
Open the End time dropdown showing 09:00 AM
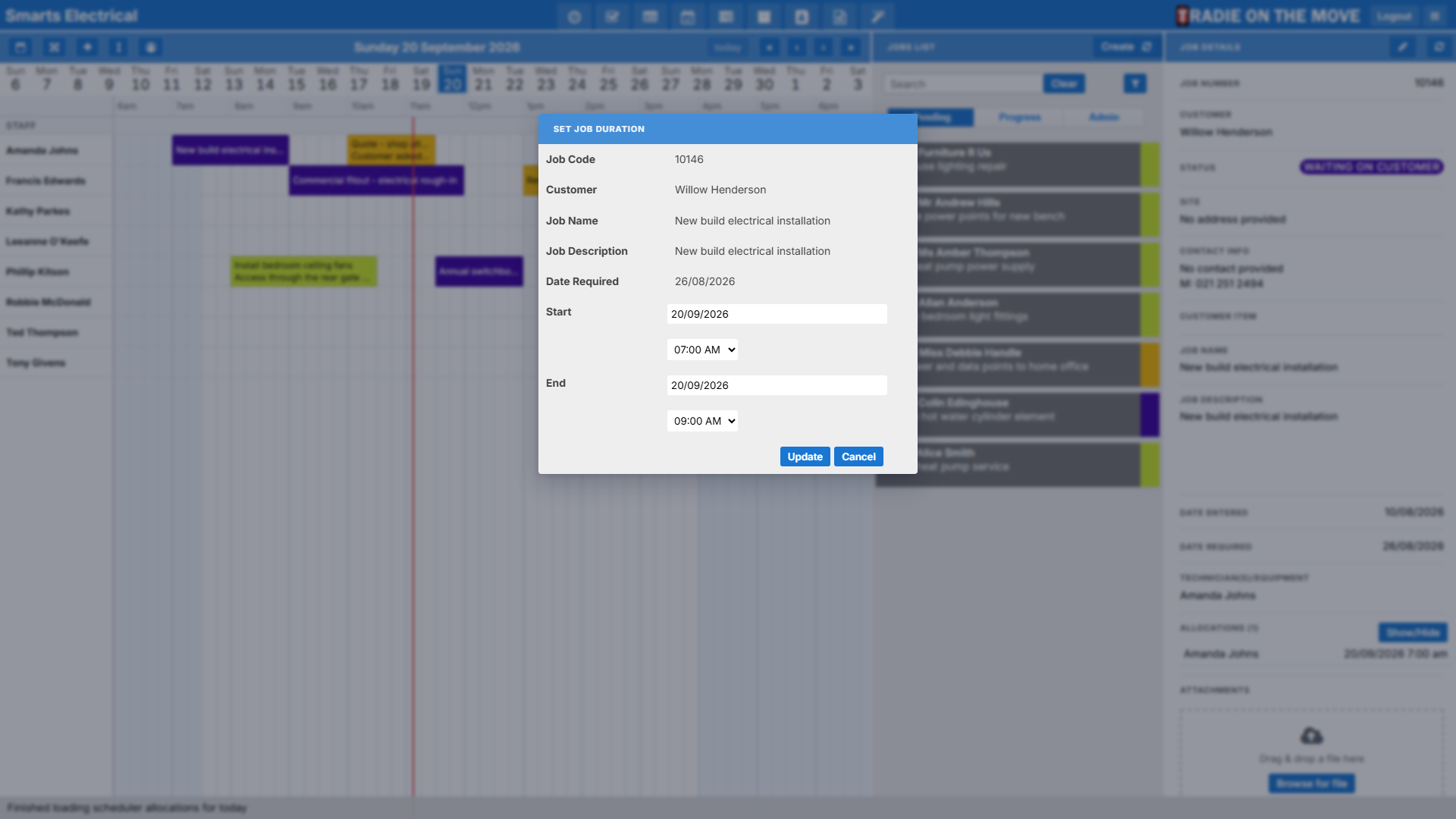(x=702, y=421)
